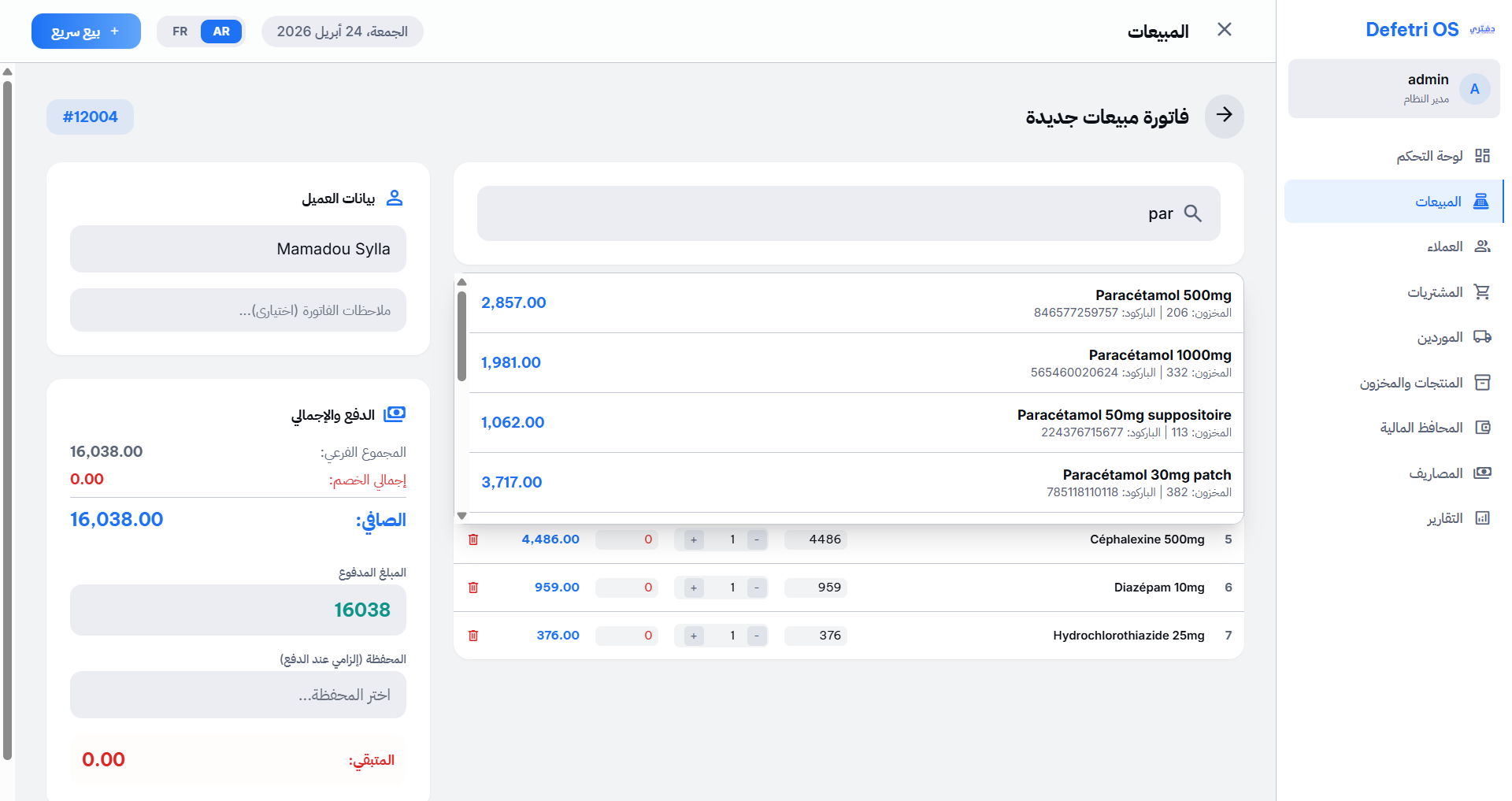
Task: Select the AR language toggle
Action: tap(221, 32)
